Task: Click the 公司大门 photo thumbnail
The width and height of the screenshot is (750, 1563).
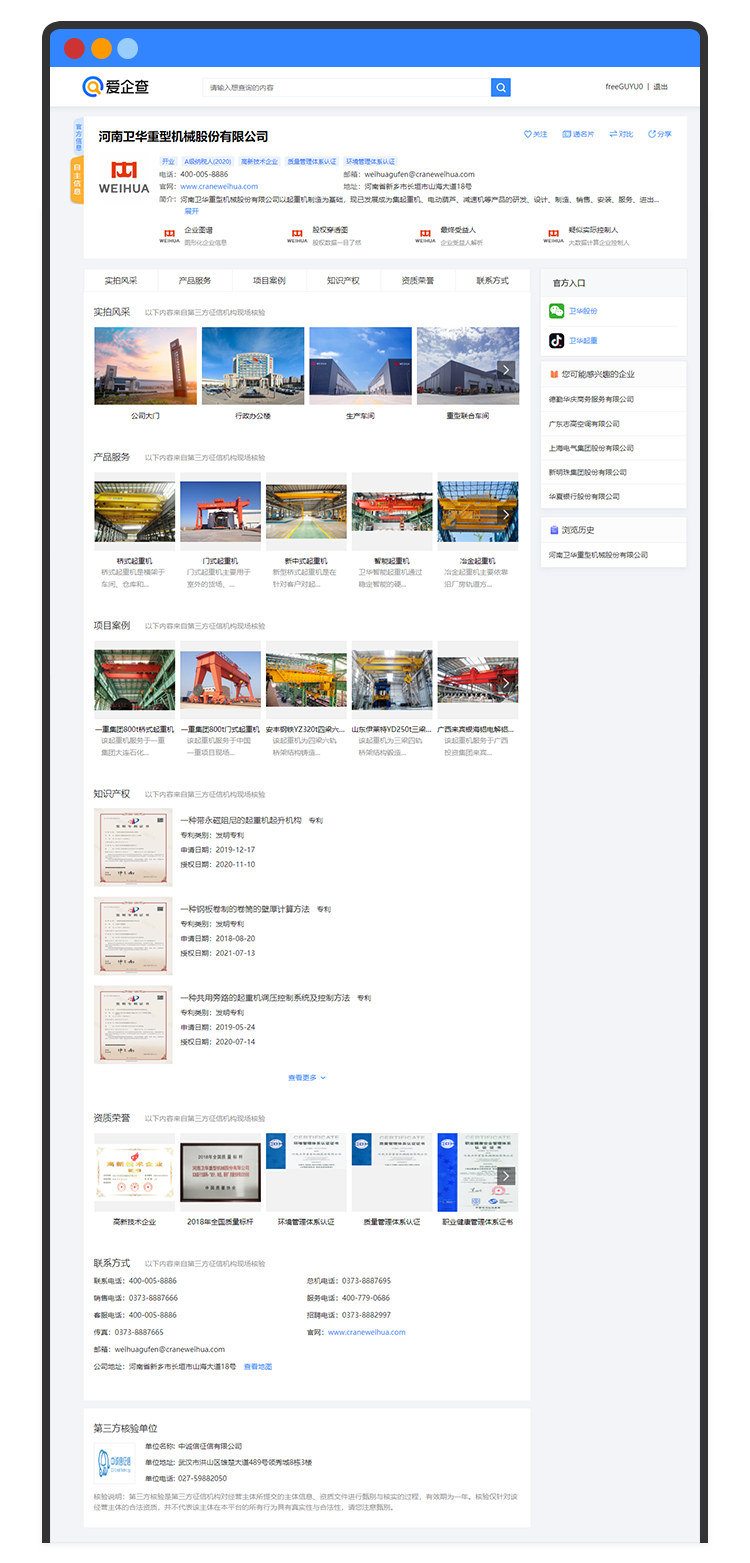Action: point(145,366)
